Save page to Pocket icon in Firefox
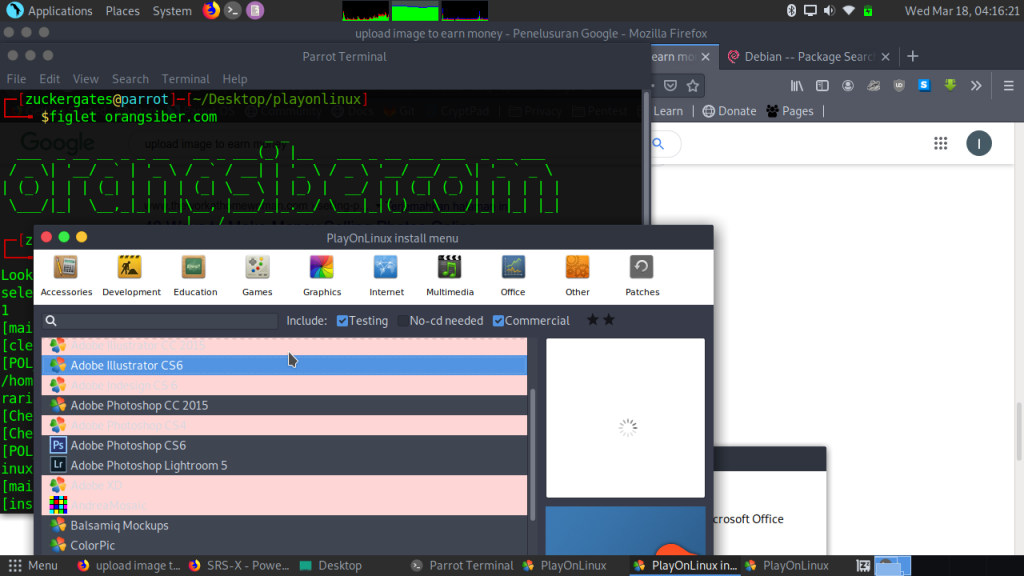Image resolution: width=1024 pixels, height=576 pixels. pyautogui.click(x=670, y=86)
